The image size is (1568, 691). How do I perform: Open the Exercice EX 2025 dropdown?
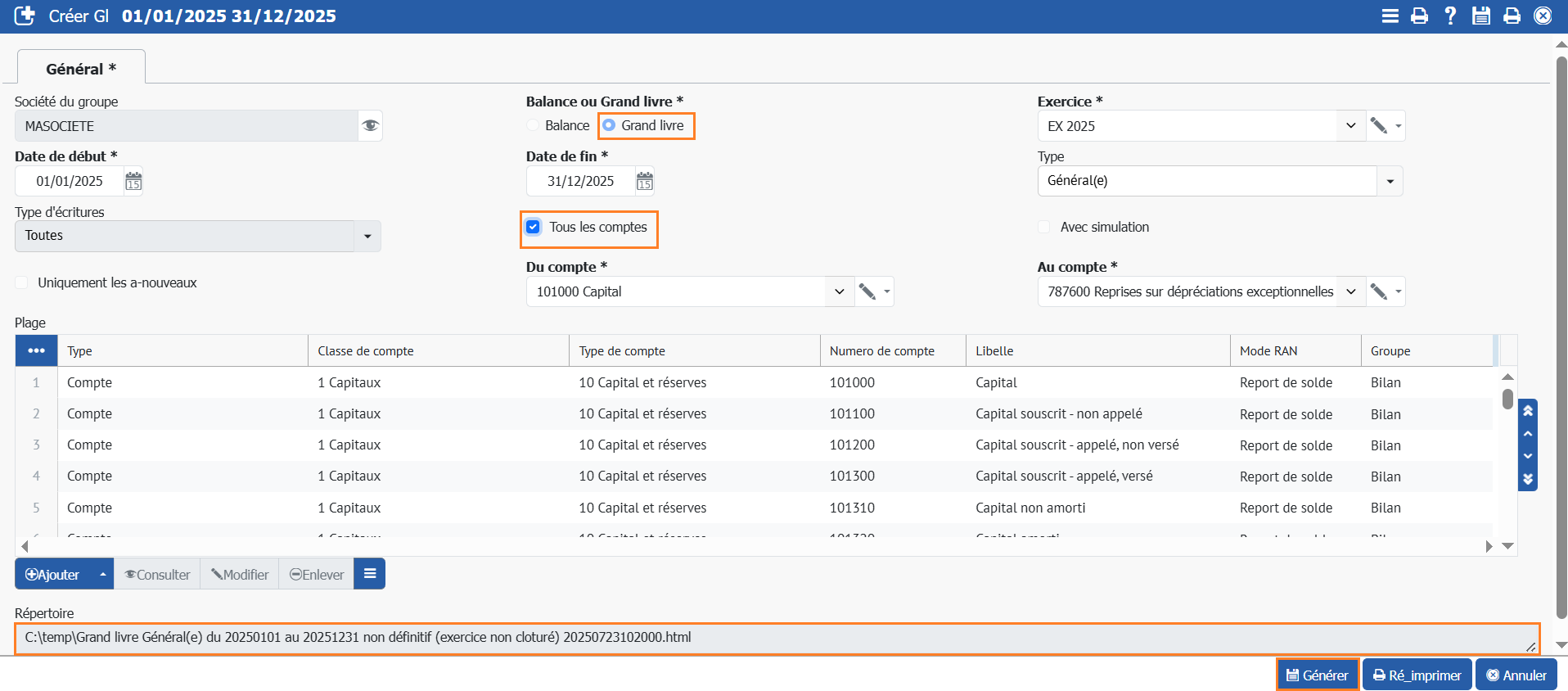[x=1350, y=126]
